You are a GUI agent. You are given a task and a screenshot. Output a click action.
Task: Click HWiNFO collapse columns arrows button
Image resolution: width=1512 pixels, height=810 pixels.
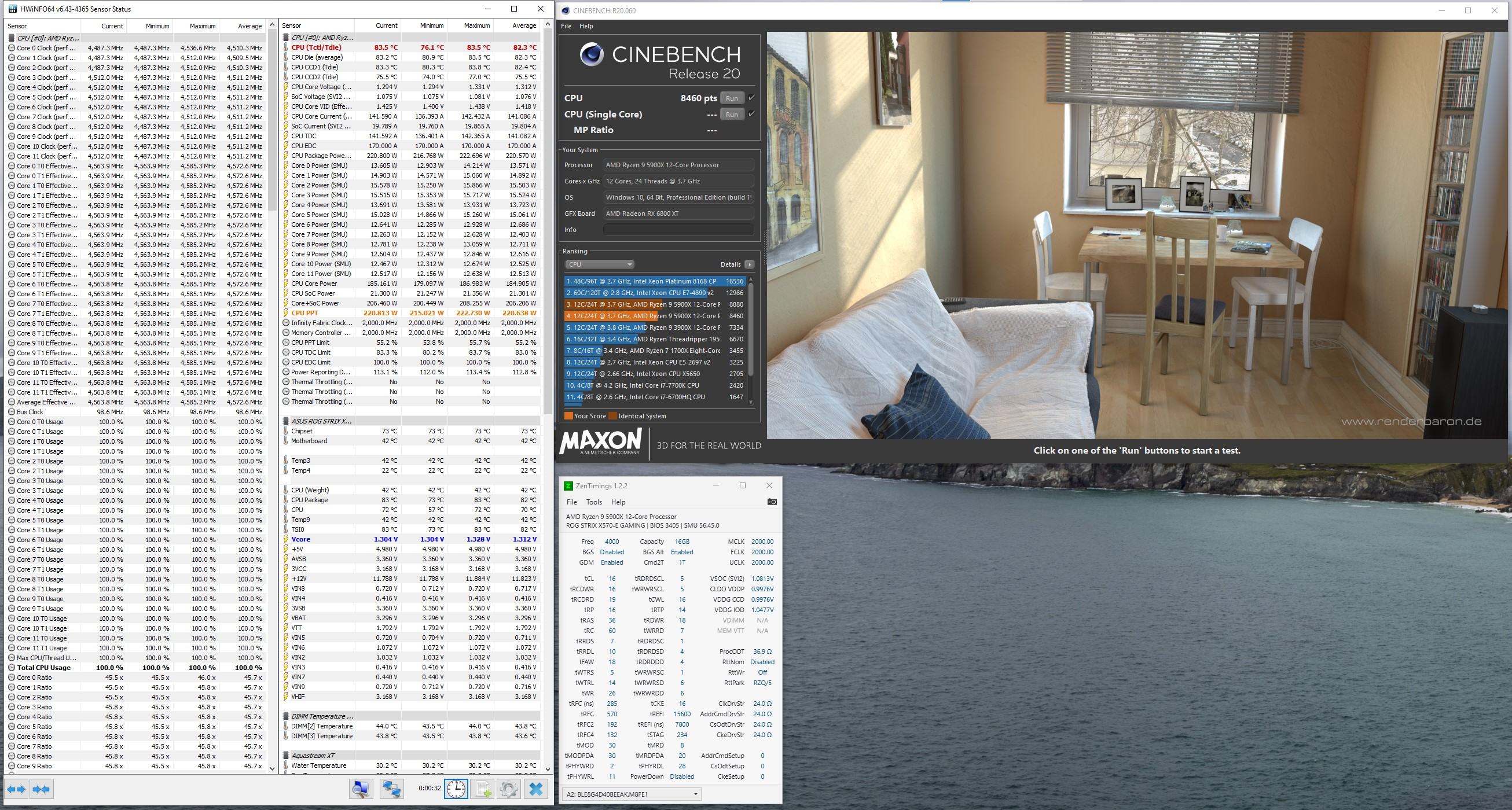(x=42, y=789)
